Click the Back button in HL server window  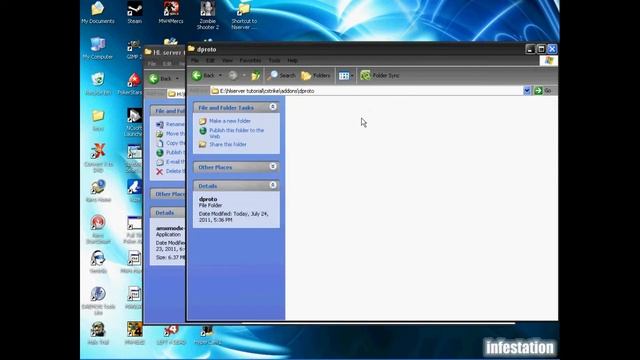(x=160, y=78)
